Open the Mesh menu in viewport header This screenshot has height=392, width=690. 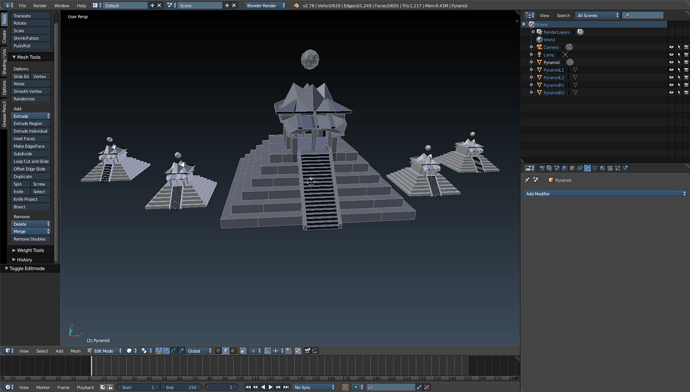tap(75, 351)
